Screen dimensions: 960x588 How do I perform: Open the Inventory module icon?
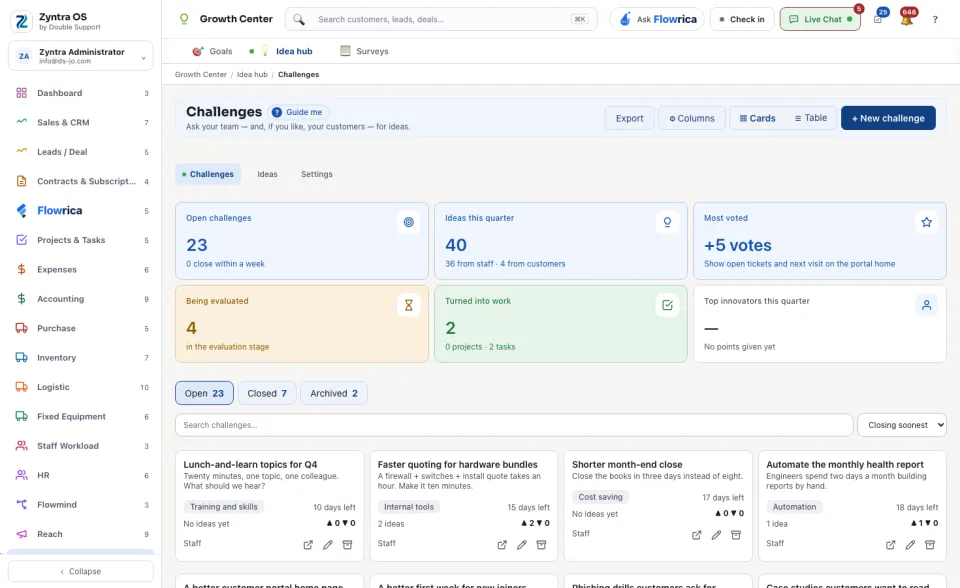click(21, 358)
